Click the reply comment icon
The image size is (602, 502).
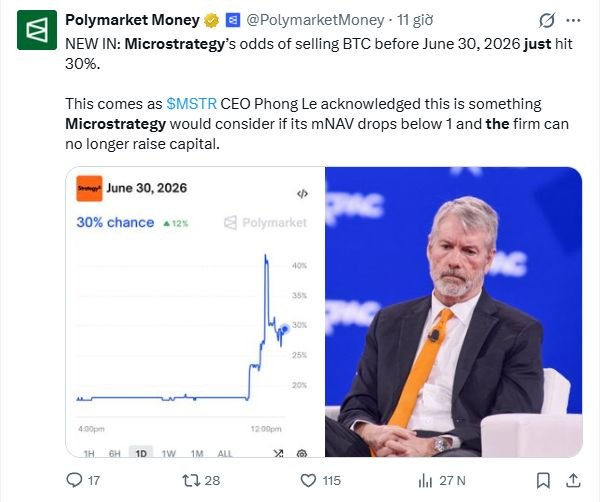click(74, 480)
